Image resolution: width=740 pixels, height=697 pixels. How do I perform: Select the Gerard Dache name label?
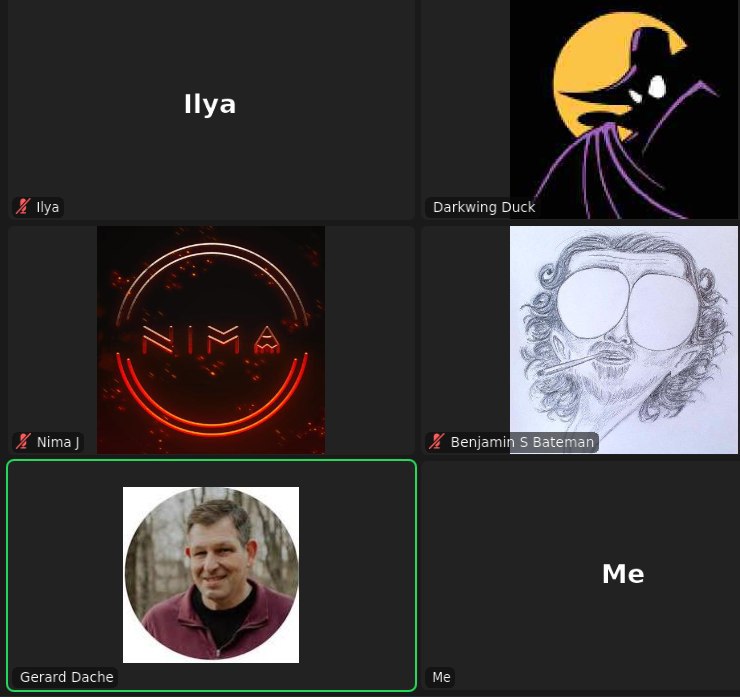66,677
